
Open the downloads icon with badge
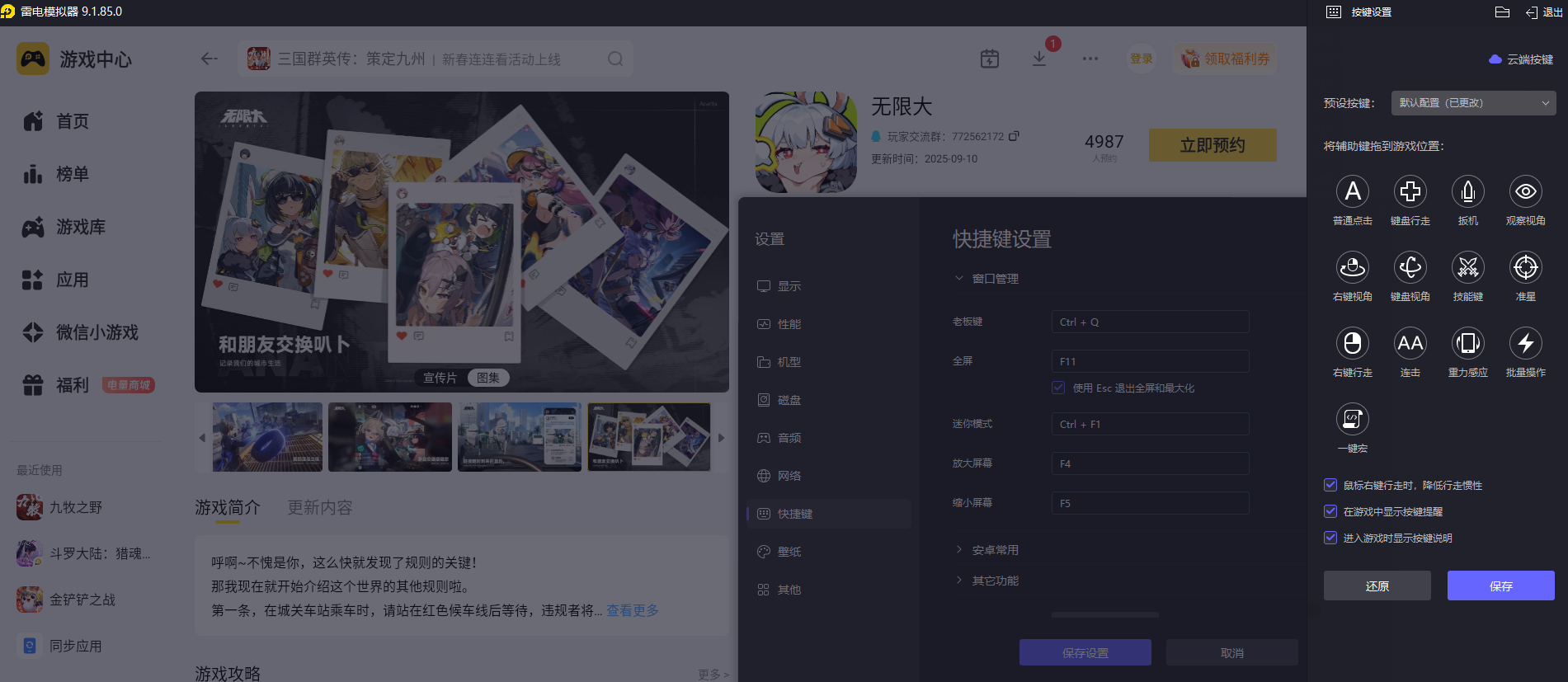[1039, 59]
